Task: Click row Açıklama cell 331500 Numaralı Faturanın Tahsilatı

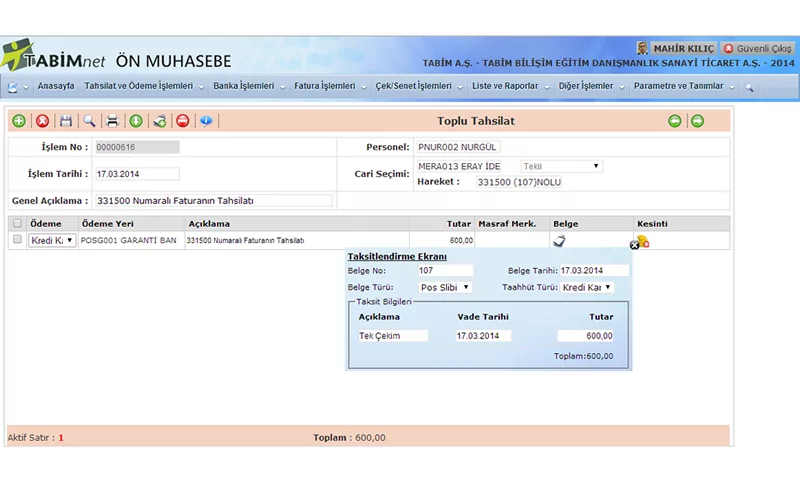Action: click(296, 240)
